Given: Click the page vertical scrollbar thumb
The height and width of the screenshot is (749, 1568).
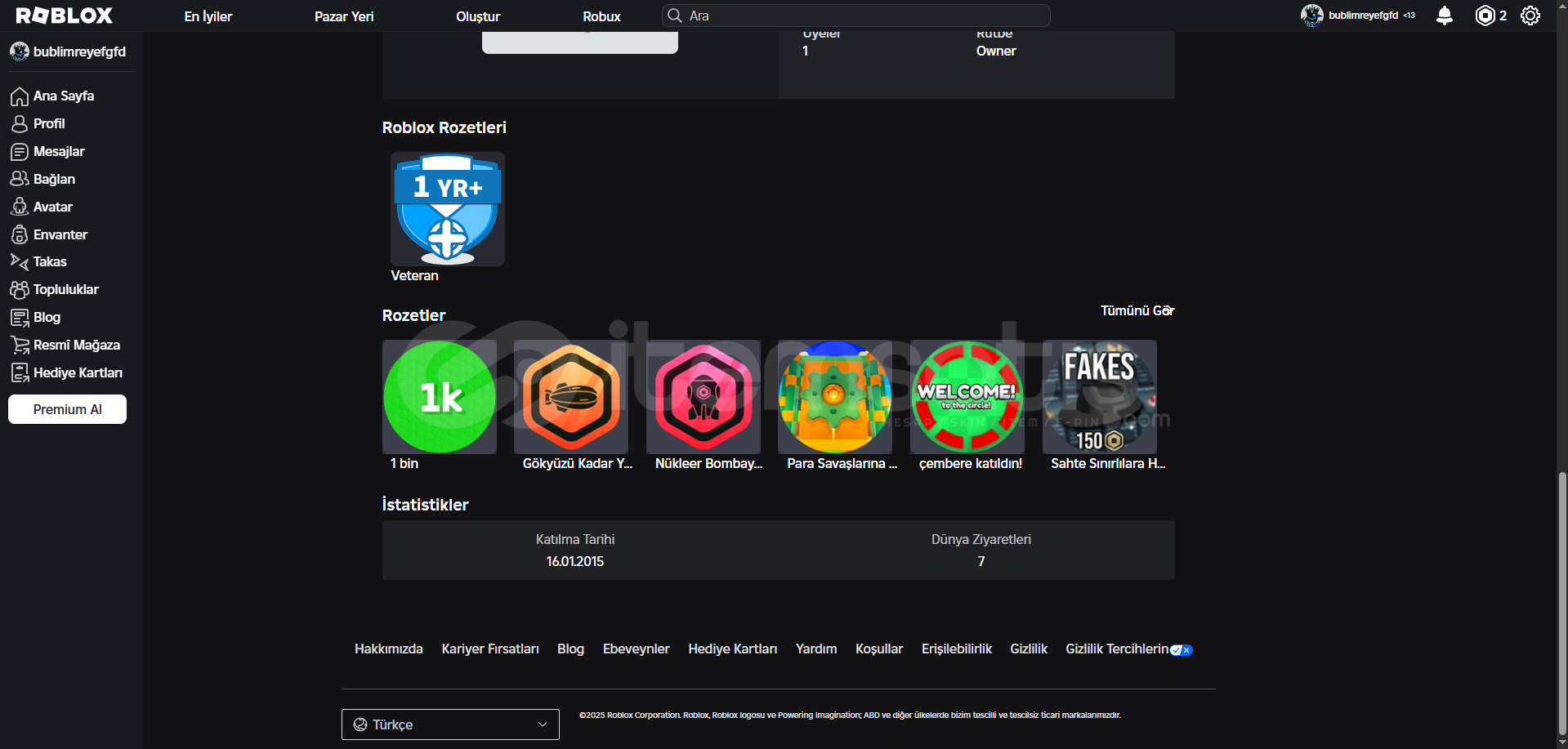Looking at the screenshot, I should (x=1562, y=604).
